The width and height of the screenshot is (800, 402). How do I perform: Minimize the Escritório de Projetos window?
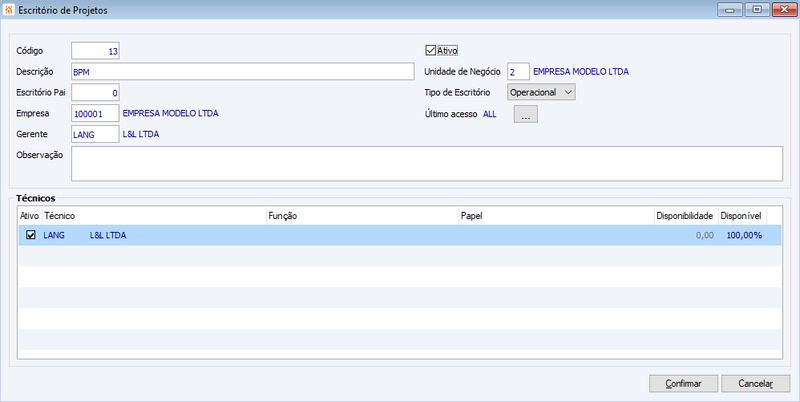[x=730, y=10]
